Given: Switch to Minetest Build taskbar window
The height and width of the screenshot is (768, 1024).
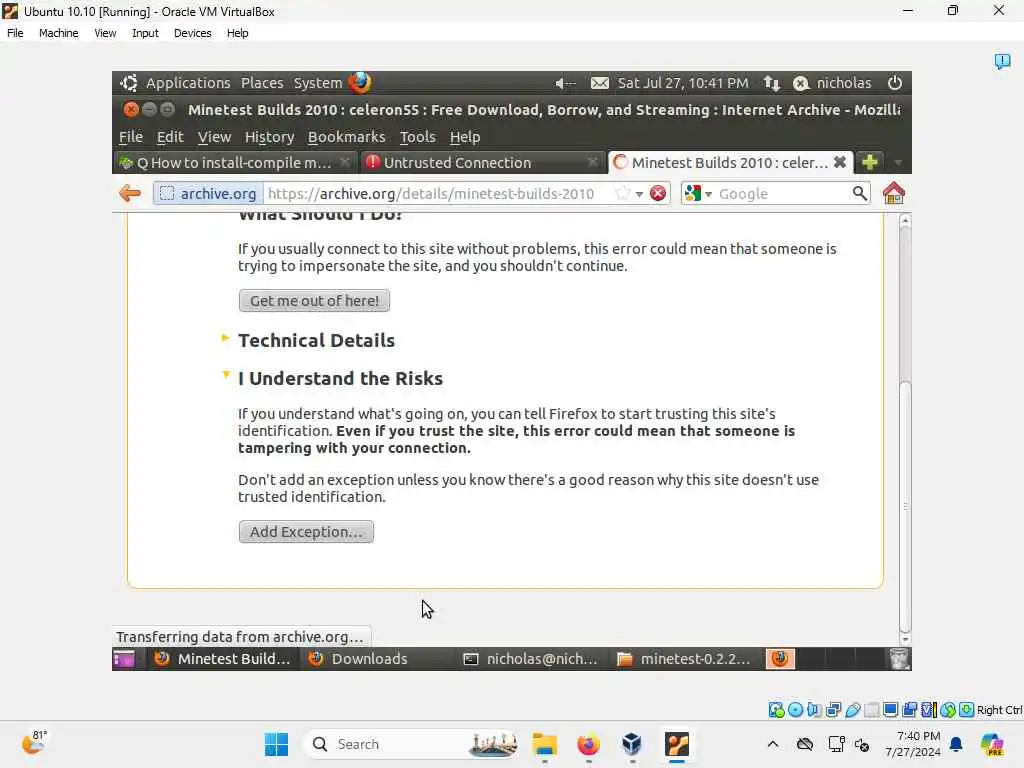Looking at the screenshot, I should coord(223,659).
